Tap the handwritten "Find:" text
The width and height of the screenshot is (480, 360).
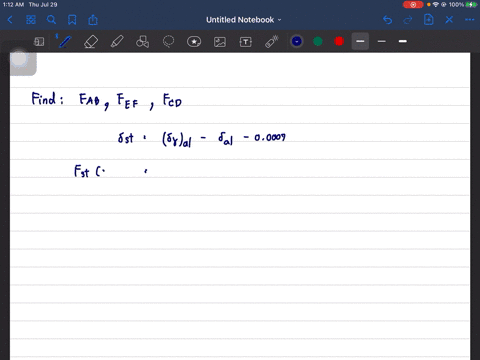(47, 99)
